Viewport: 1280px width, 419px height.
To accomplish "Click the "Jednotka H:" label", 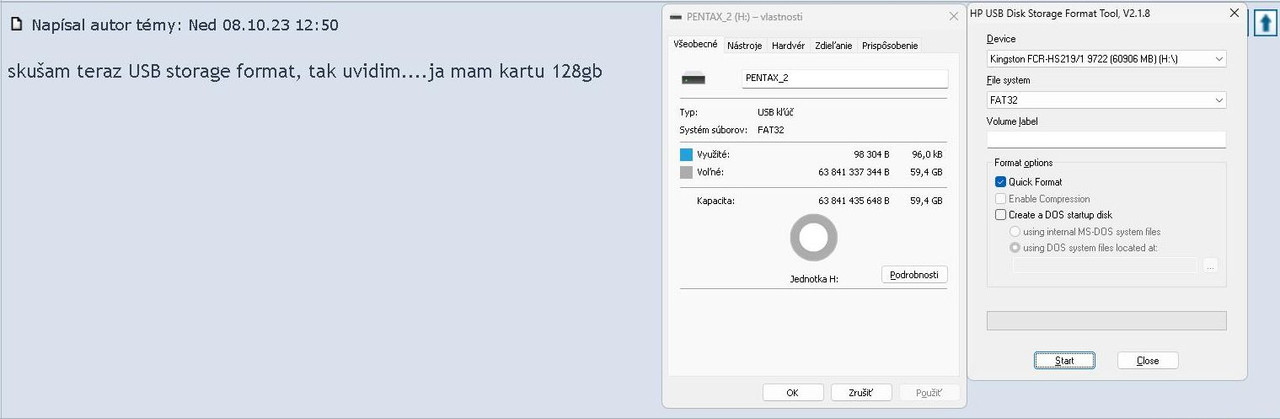I will [x=814, y=280].
